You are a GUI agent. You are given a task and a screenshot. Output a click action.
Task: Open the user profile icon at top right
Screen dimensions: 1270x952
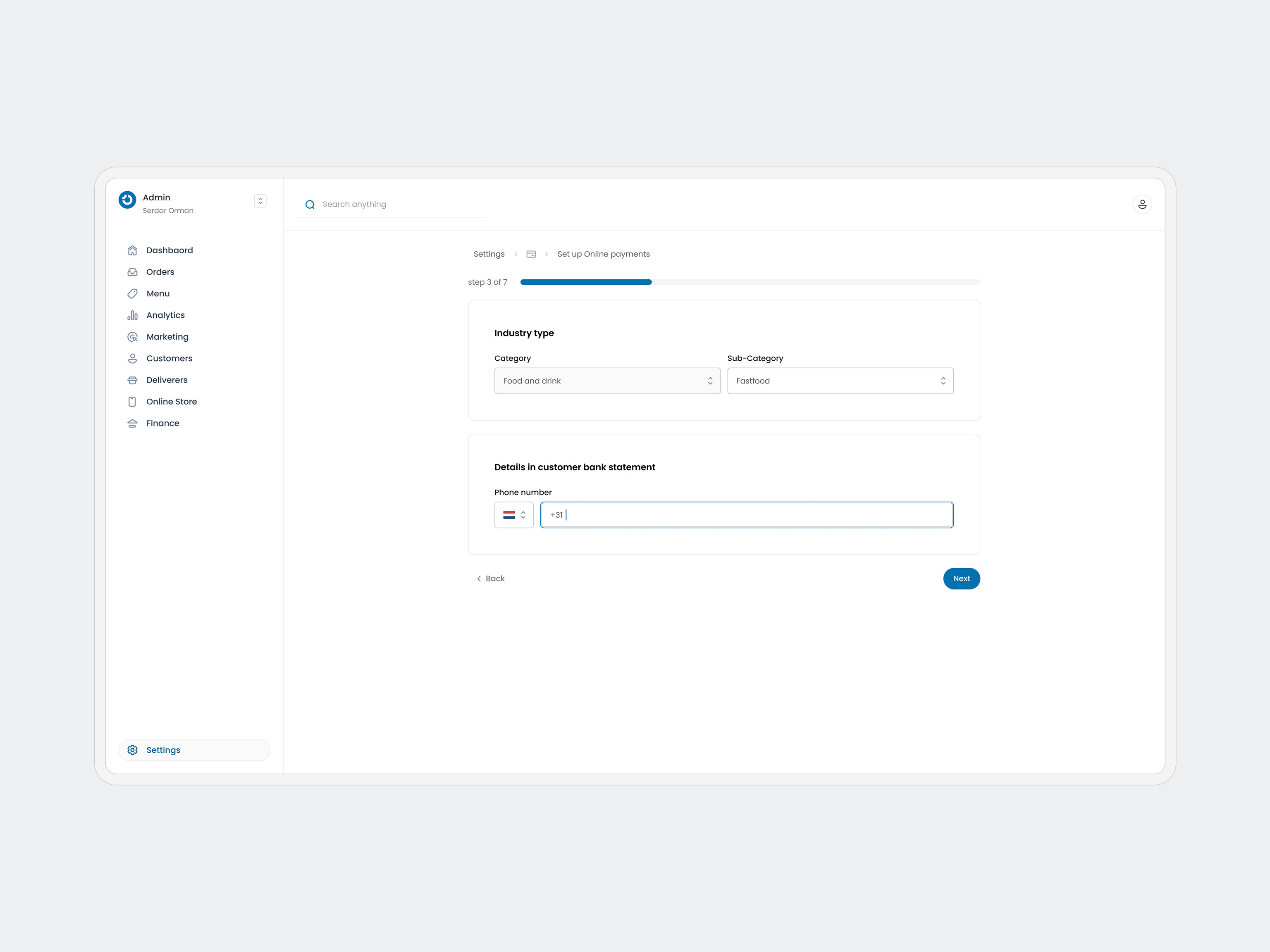click(x=1142, y=204)
